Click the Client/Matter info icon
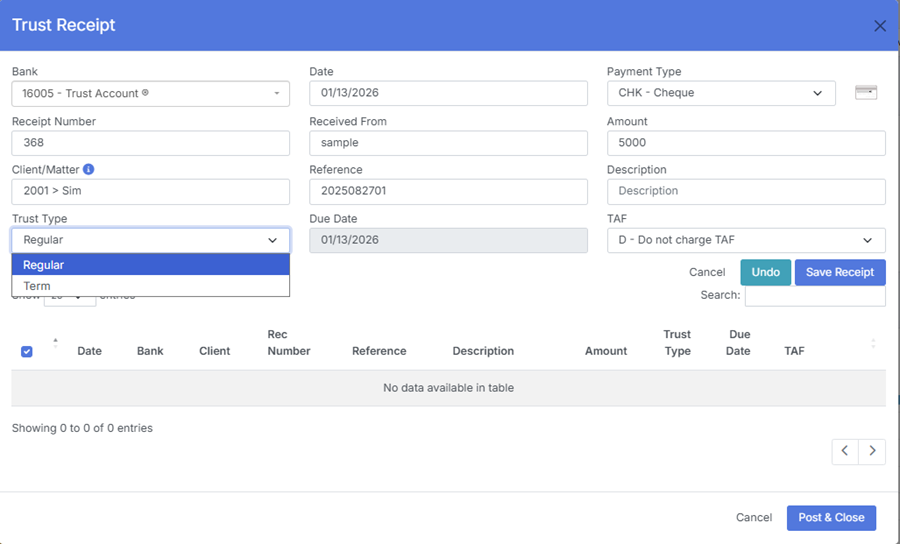The image size is (900, 544). click(89, 170)
